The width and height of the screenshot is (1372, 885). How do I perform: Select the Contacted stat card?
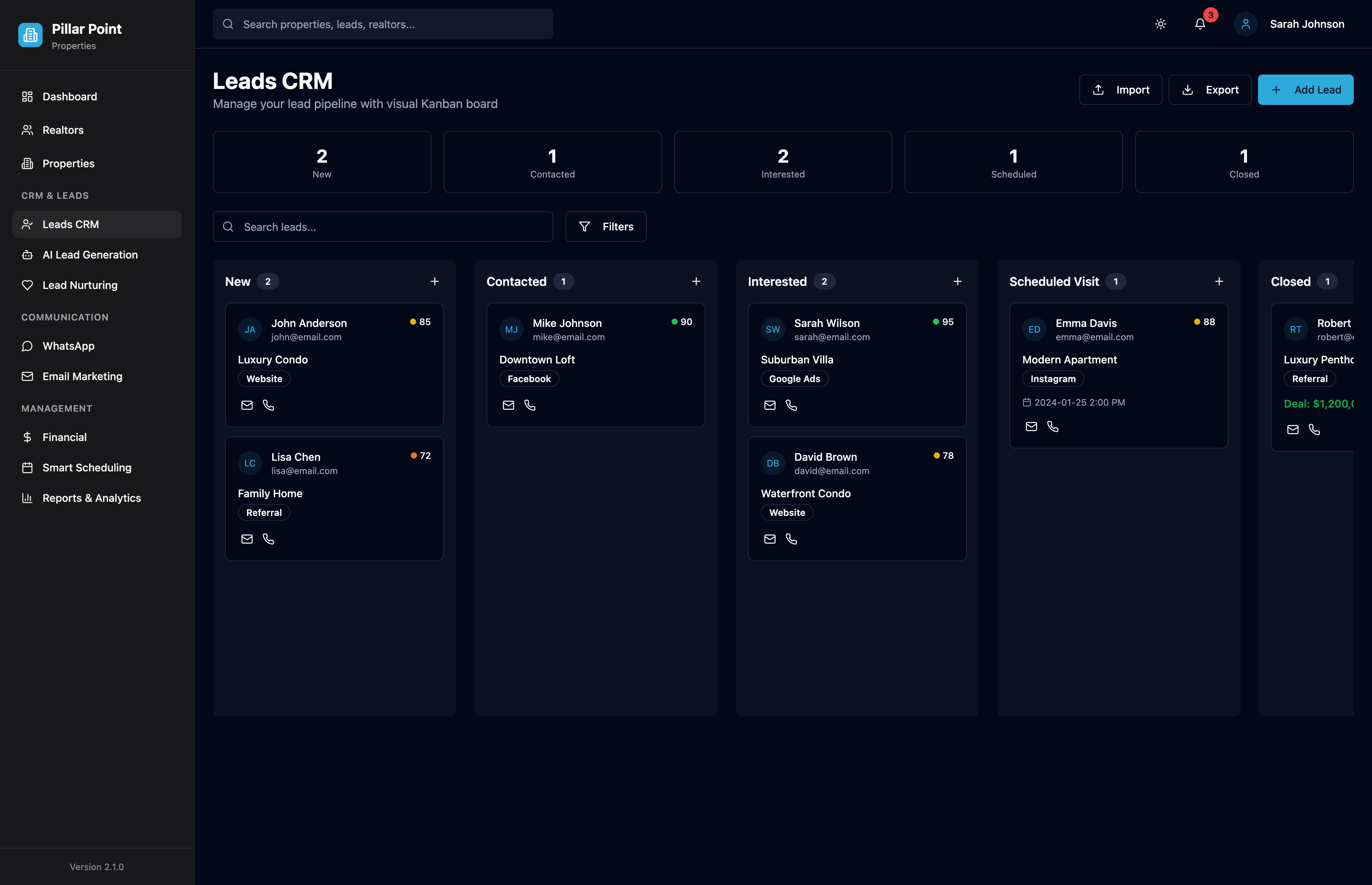pos(552,162)
